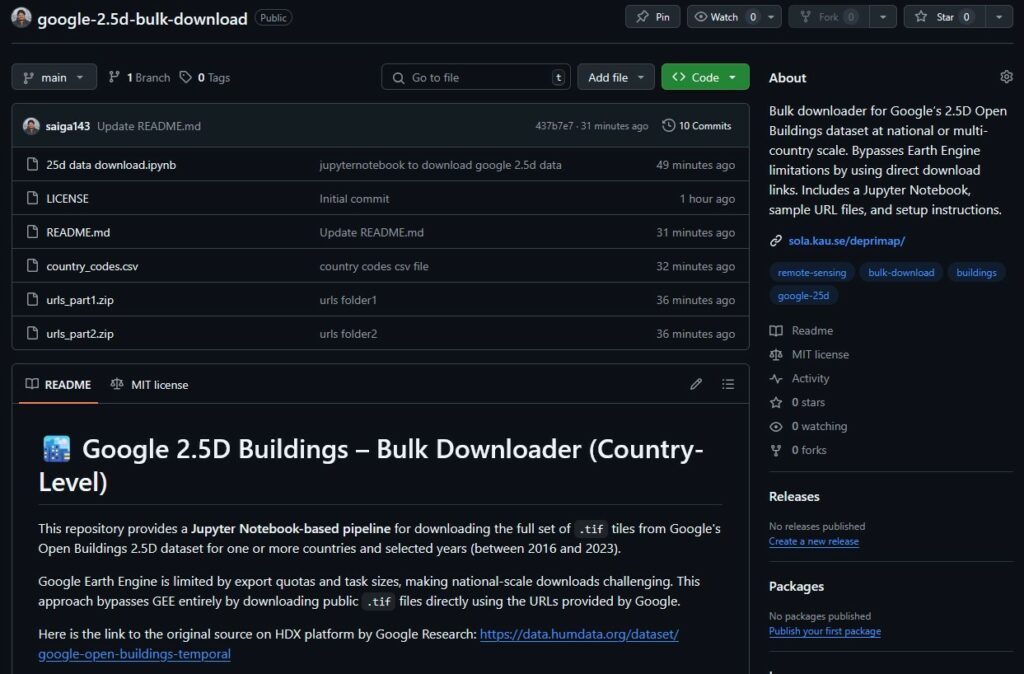Click the branch icon beside 1 Branch
The image size is (1024, 674).
(x=114, y=77)
